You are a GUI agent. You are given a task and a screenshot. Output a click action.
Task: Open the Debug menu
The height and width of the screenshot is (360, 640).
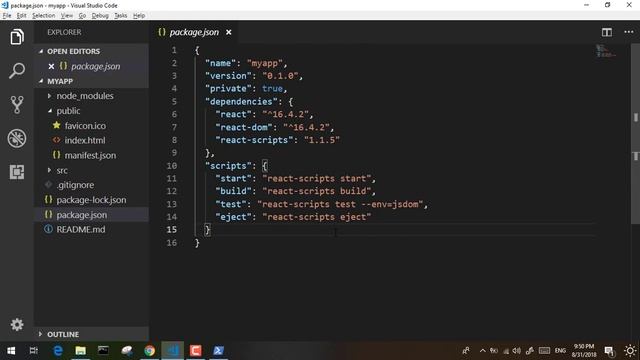point(100,16)
